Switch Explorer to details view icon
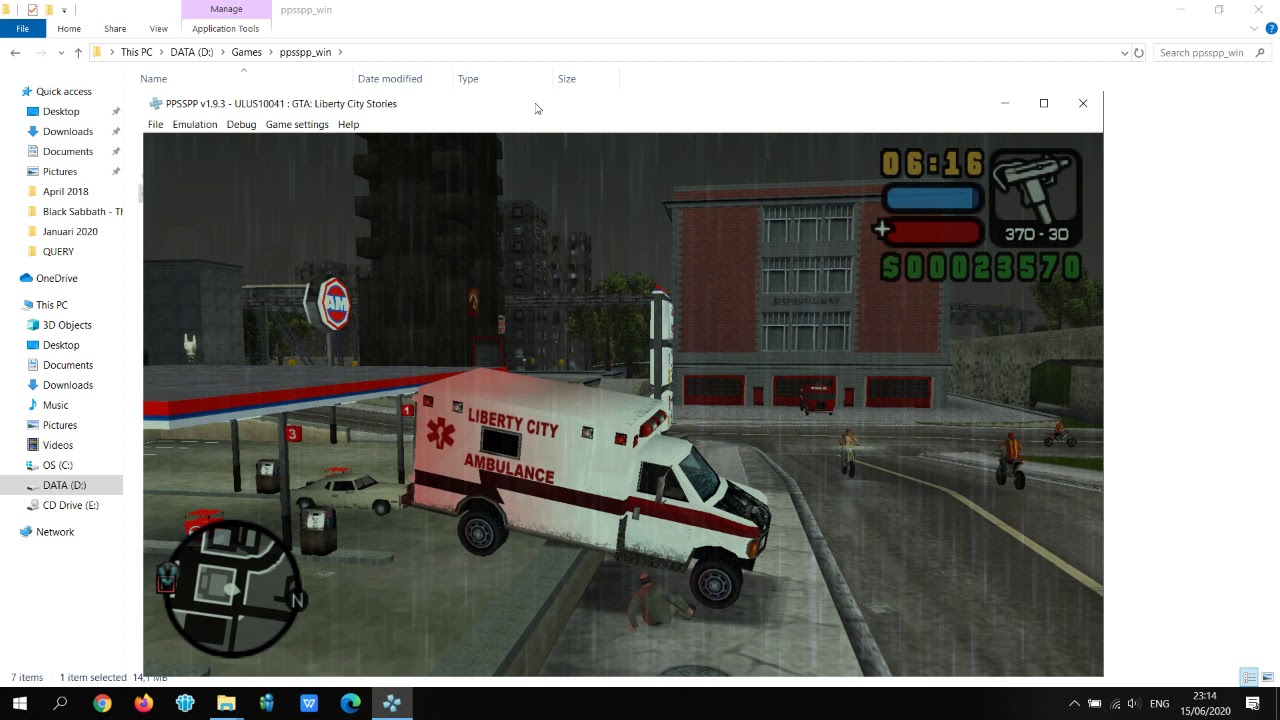Image resolution: width=1280 pixels, height=720 pixels. click(x=1249, y=677)
